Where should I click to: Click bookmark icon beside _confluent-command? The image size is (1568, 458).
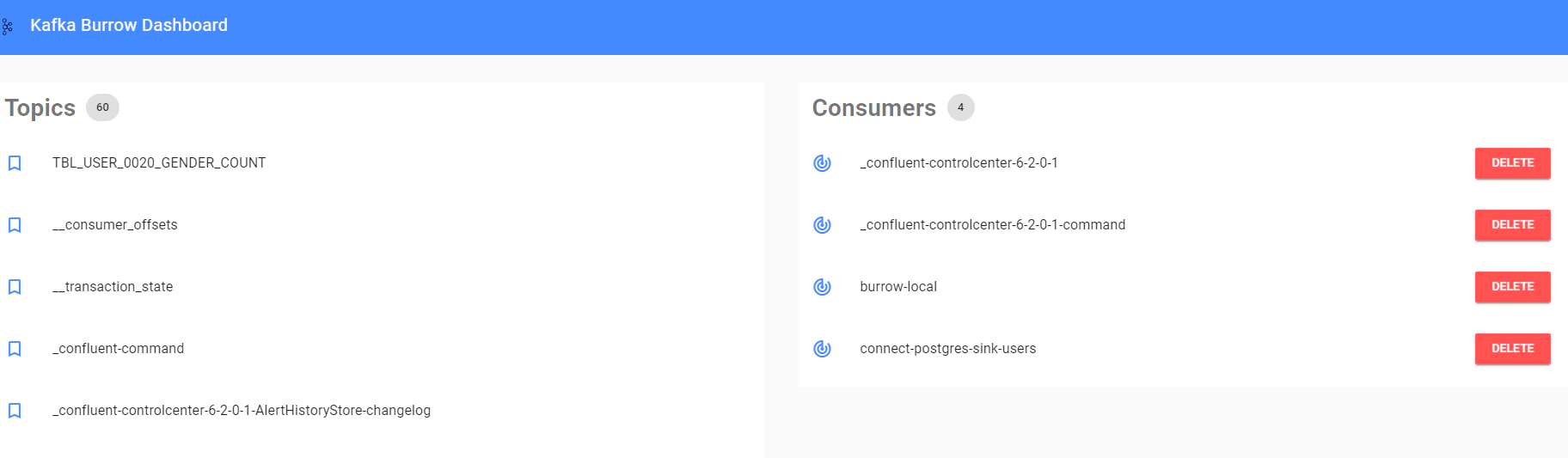pos(15,349)
